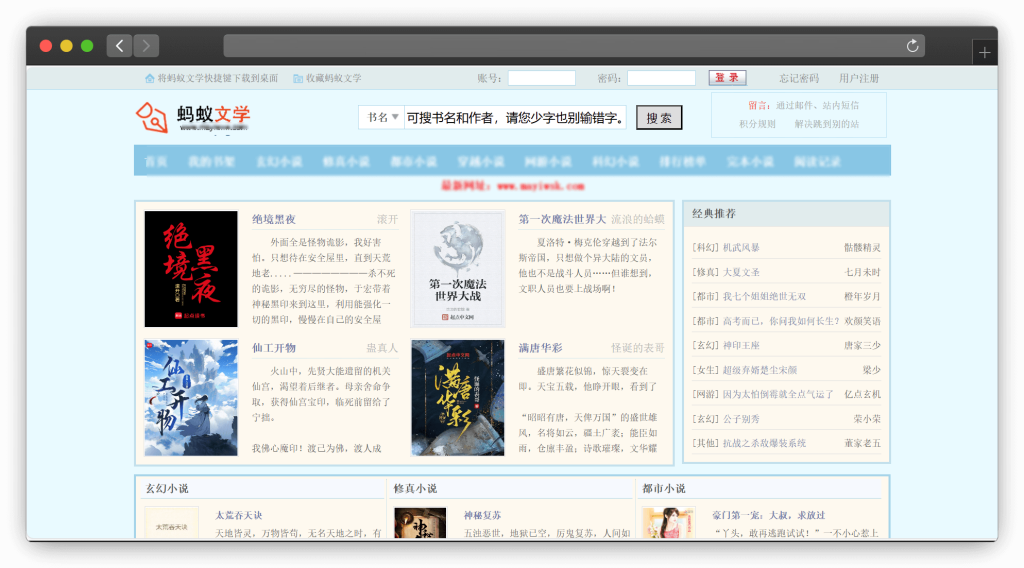Open the 积分规则 link
The image size is (1024, 568).
coord(757,124)
